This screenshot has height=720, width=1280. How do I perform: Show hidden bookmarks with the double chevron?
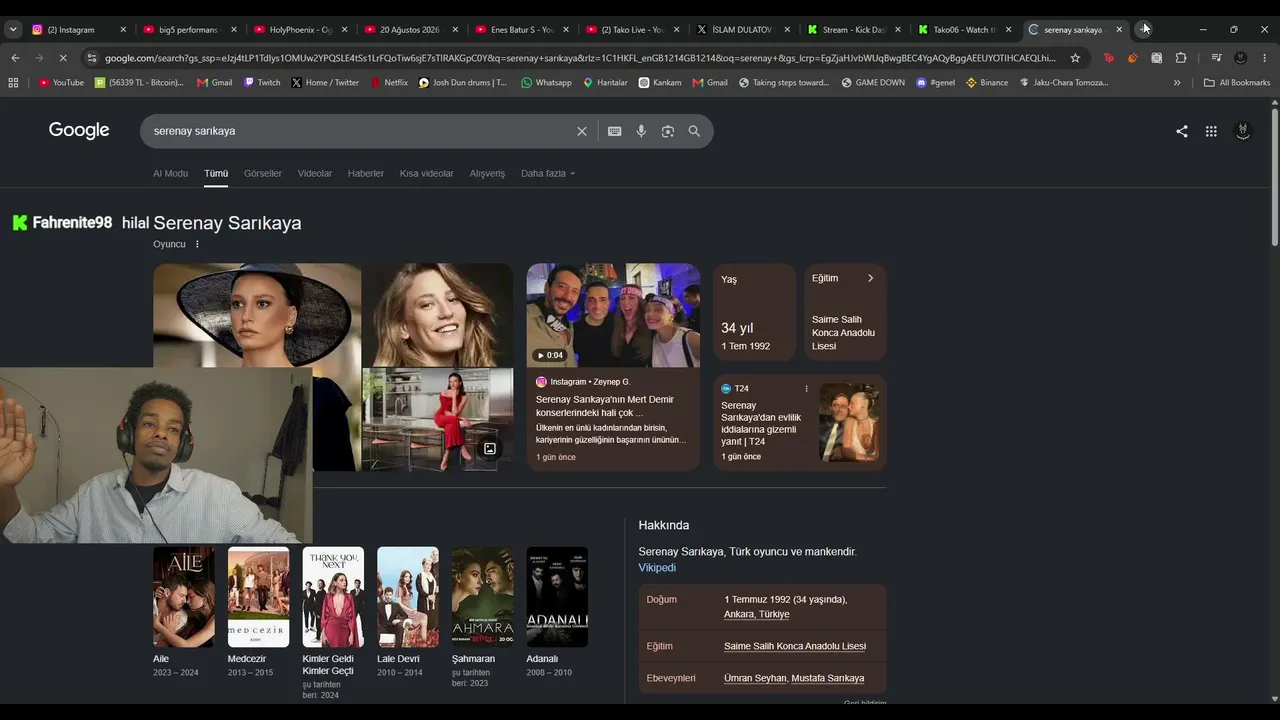(1177, 82)
